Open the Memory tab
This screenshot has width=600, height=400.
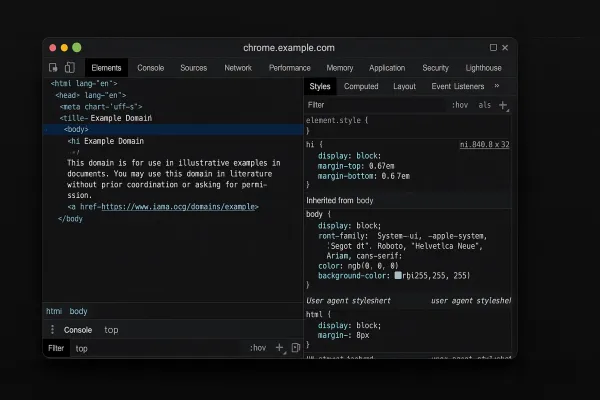click(x=340, y=68)
